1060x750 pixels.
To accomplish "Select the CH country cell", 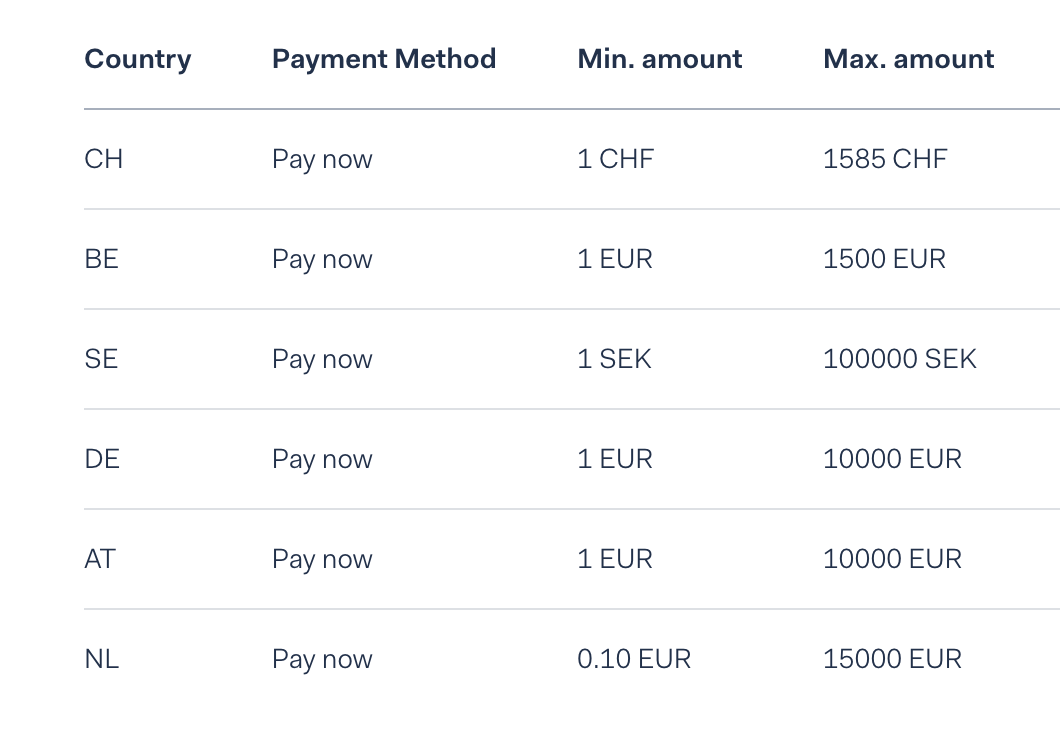I will [x=103, y=159].
